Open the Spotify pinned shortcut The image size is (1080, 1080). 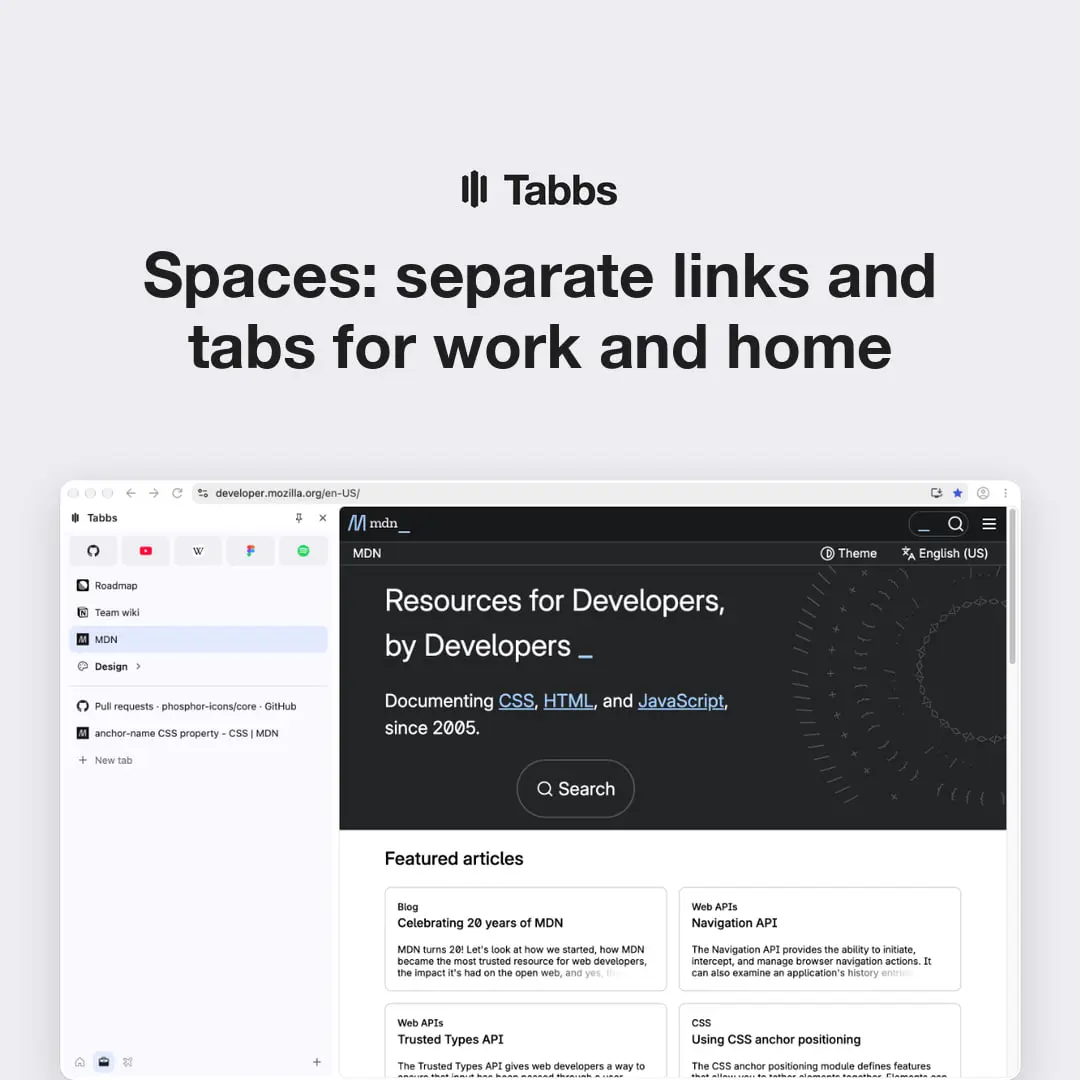pyautogui.click(x=303, y=551)
